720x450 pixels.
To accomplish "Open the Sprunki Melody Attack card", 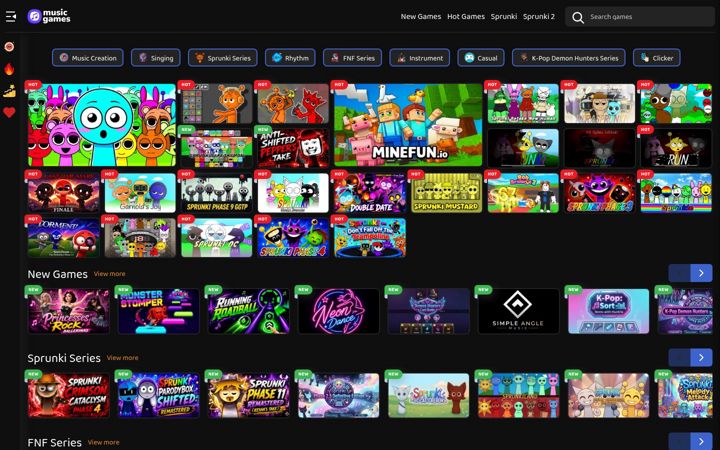I will (x=685, y=395).
